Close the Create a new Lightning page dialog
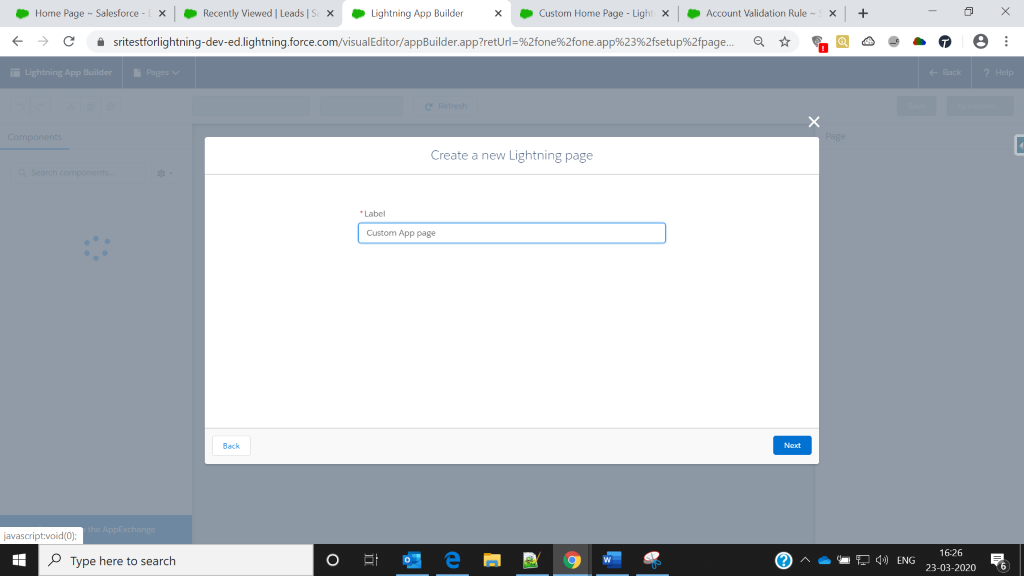The image size is (1024, 576). click(814, 122)
